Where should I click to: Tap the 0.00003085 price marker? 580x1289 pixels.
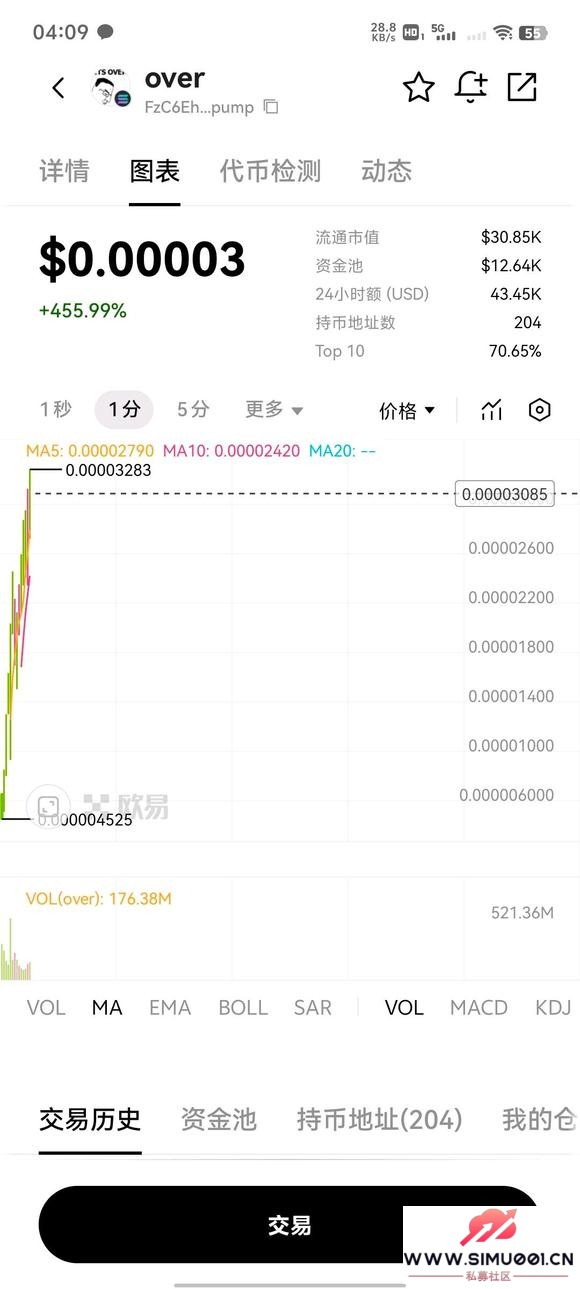coord(505,494)
